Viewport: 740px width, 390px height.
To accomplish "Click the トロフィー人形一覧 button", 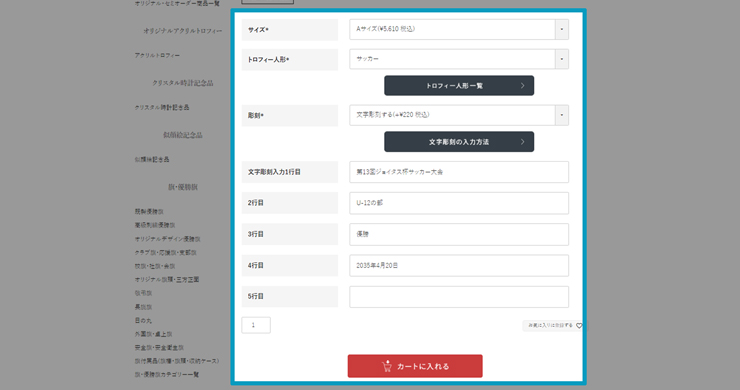I will click(459, 85).
